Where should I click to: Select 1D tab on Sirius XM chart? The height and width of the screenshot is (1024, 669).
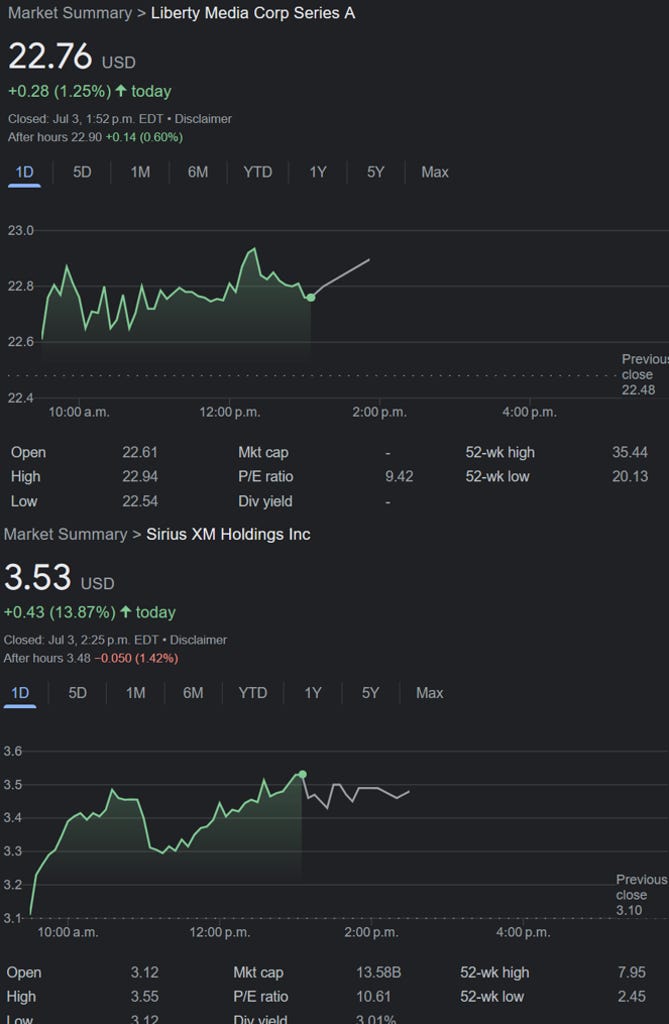[x=20, y=693]
